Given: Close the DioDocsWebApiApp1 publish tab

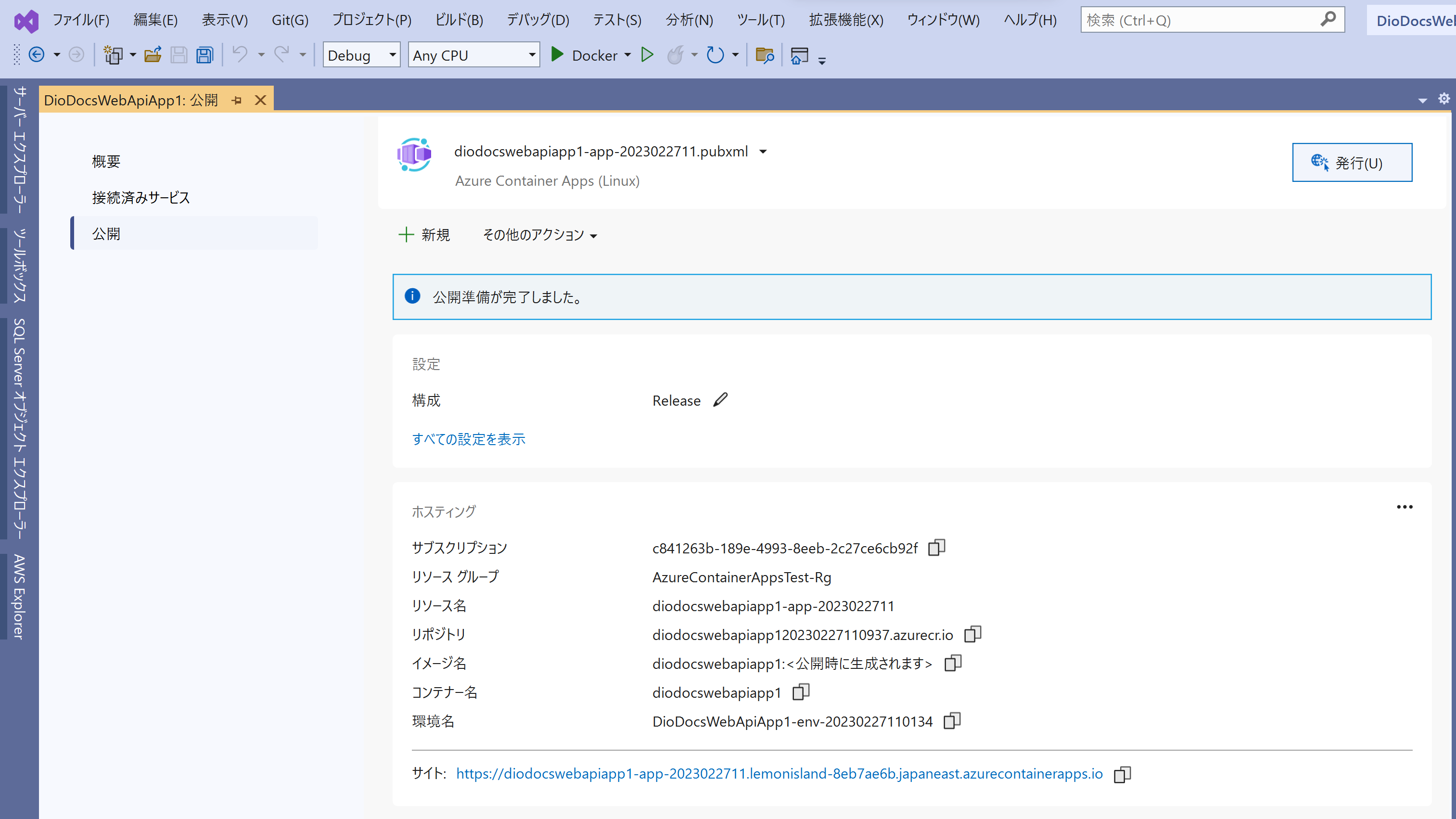Looking at the screenshot, I should pos(260,100).
